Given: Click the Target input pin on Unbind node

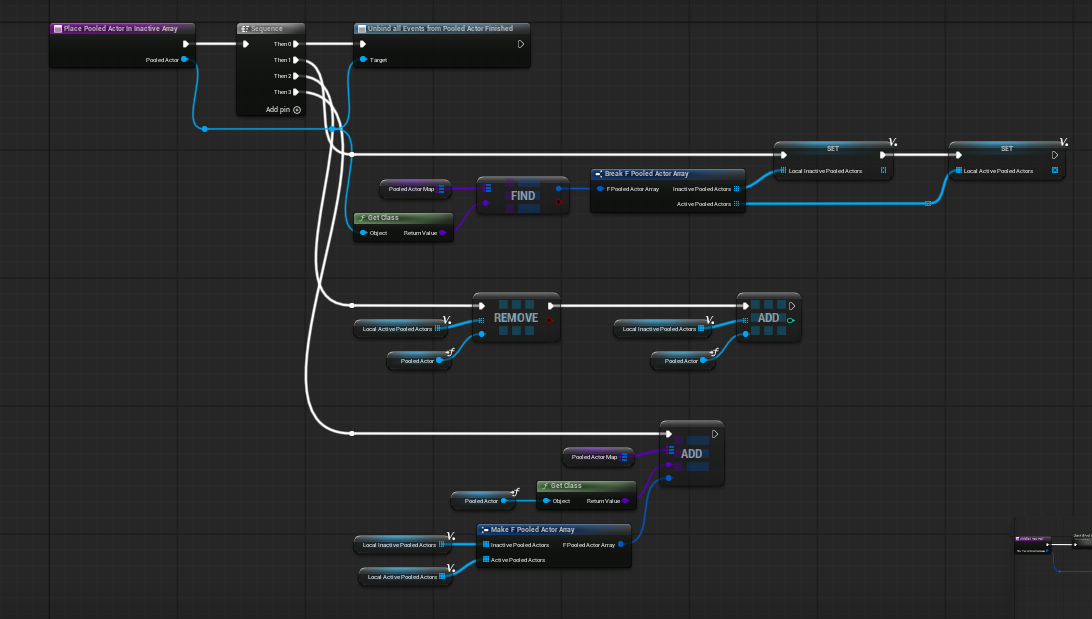Looking at the screenshot, I should pos(363,60).
